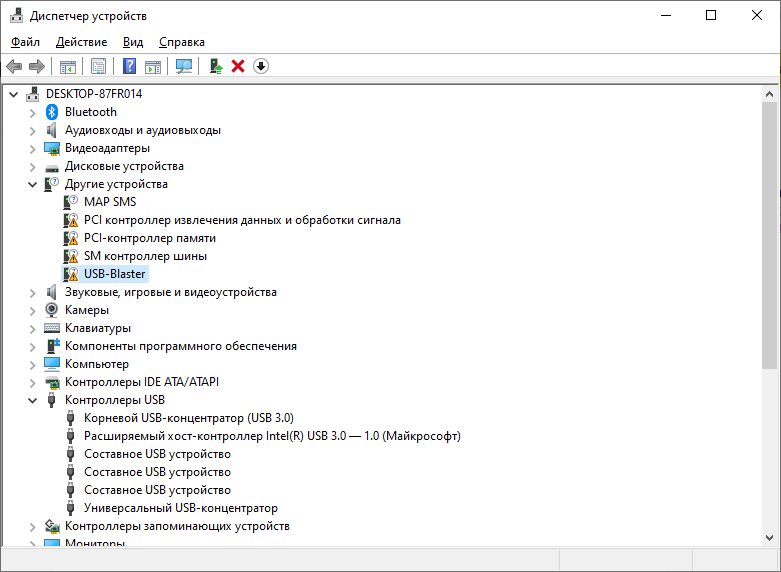Viewport: 781px width, 572px height.
Task: Click the display adapter icon by Видеоадаптеры
Action: pos(52,148)
